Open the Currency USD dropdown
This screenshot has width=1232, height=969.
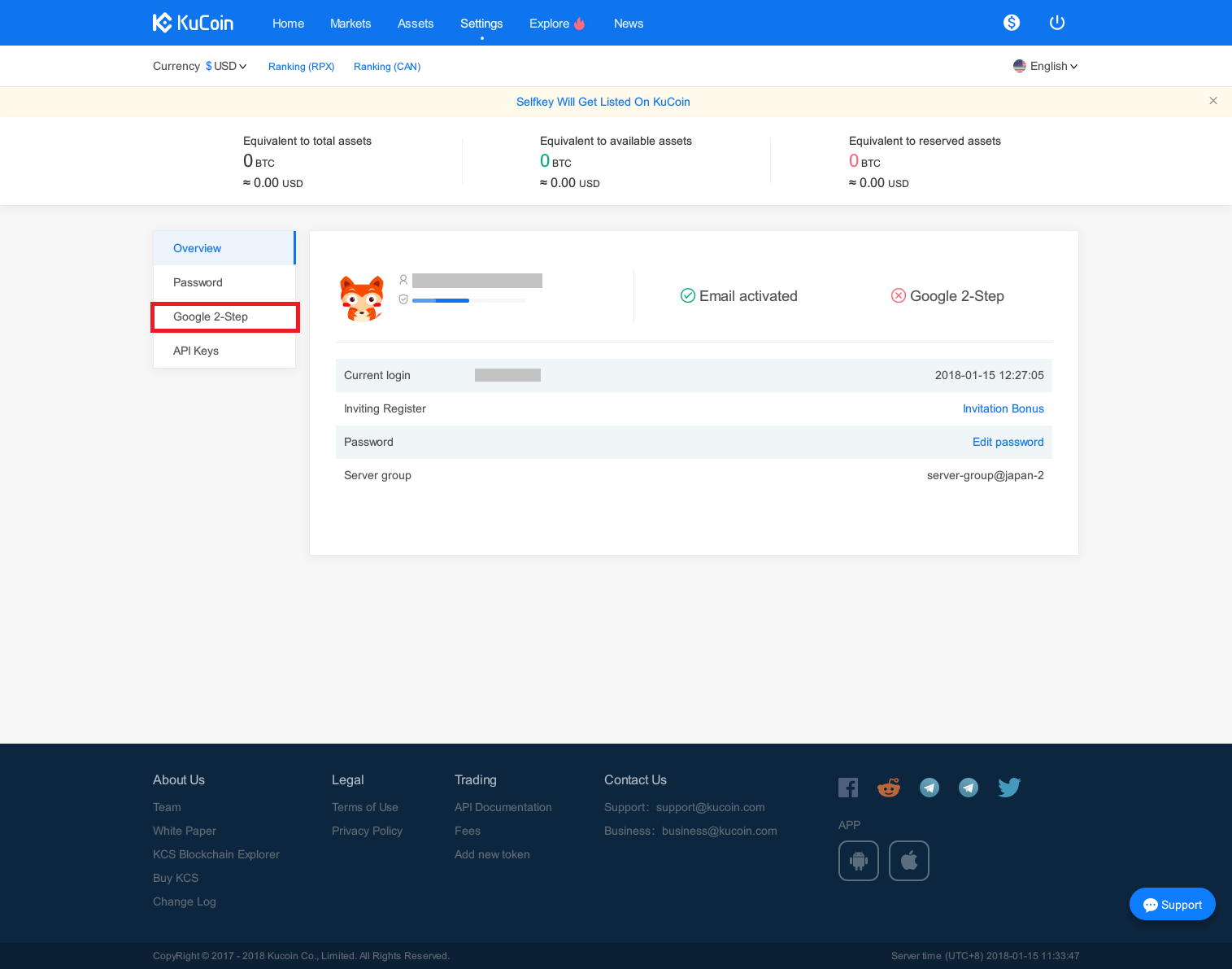[226, 66]
